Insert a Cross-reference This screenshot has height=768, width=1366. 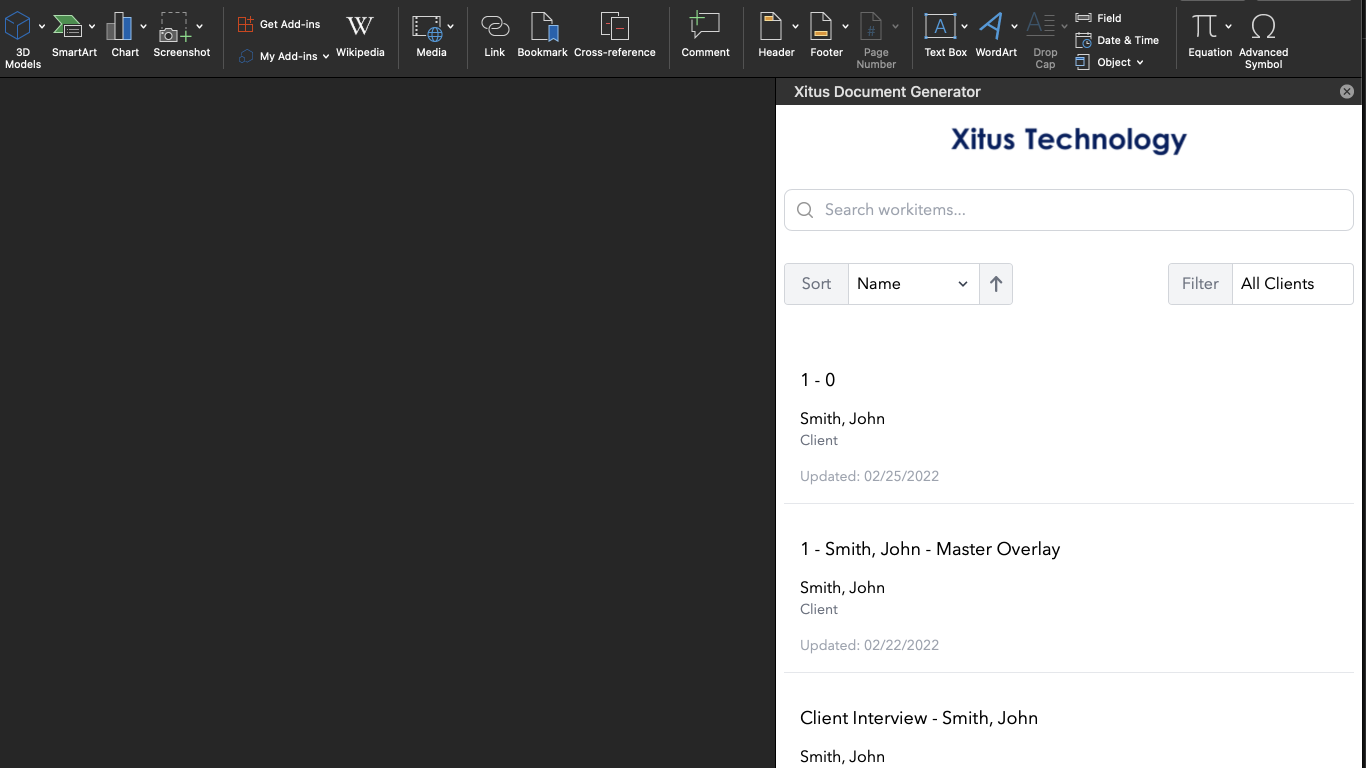(x=615, y=36)
